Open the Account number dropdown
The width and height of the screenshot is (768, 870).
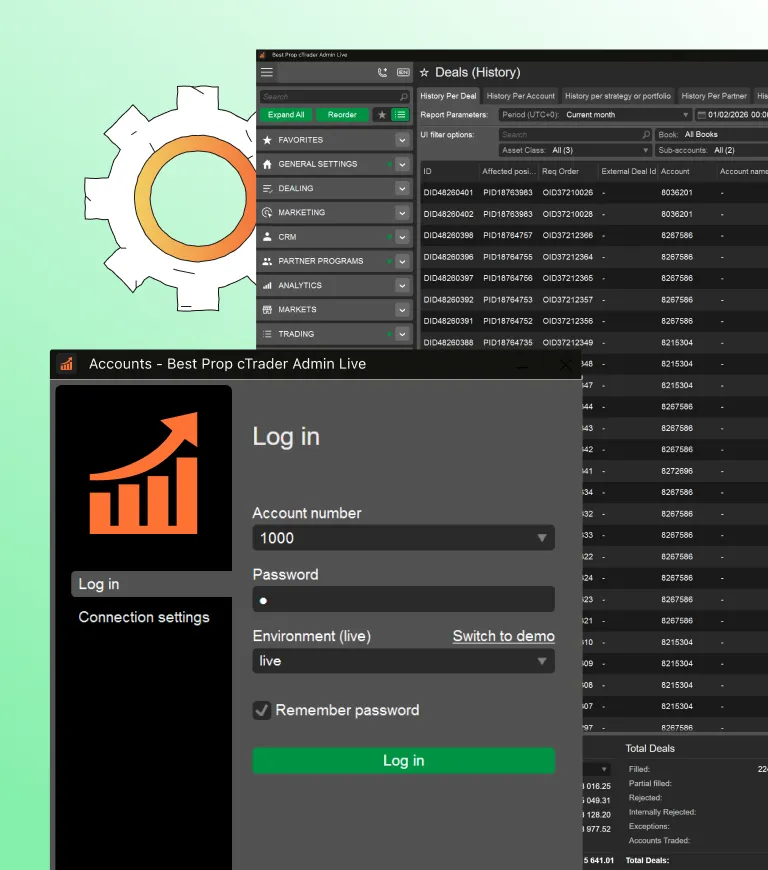403,538
